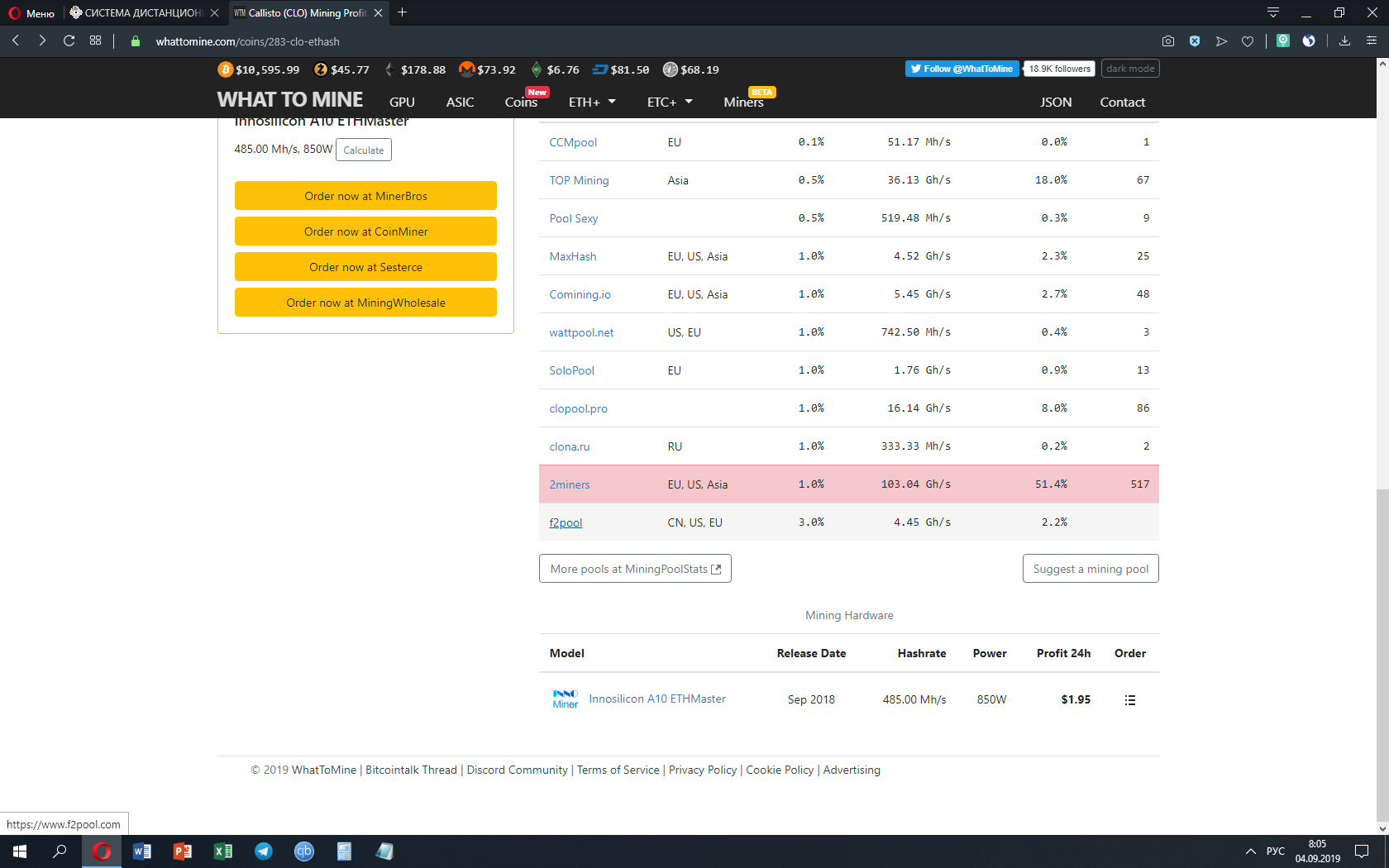Open the downloads icon in toolbar
The image size is (1389, 868).
tap(1344, 41)
